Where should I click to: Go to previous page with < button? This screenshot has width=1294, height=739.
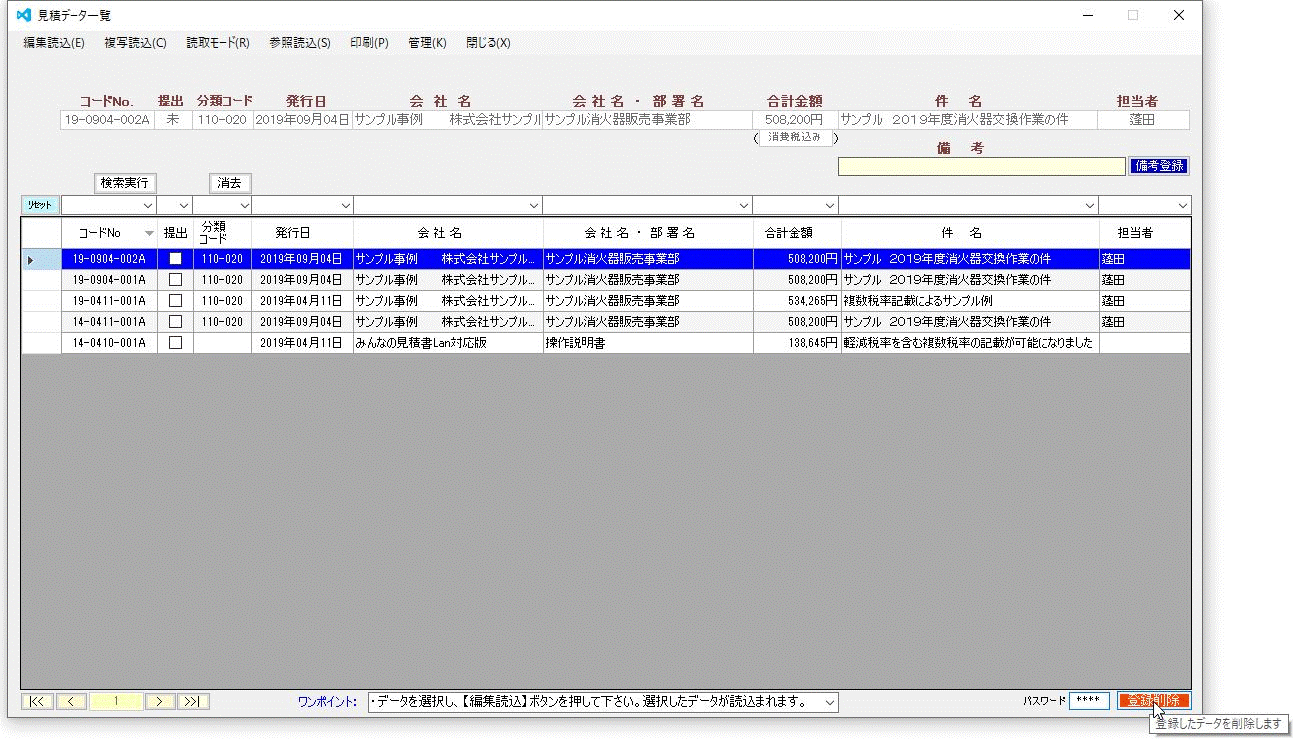tap(71, 702)
